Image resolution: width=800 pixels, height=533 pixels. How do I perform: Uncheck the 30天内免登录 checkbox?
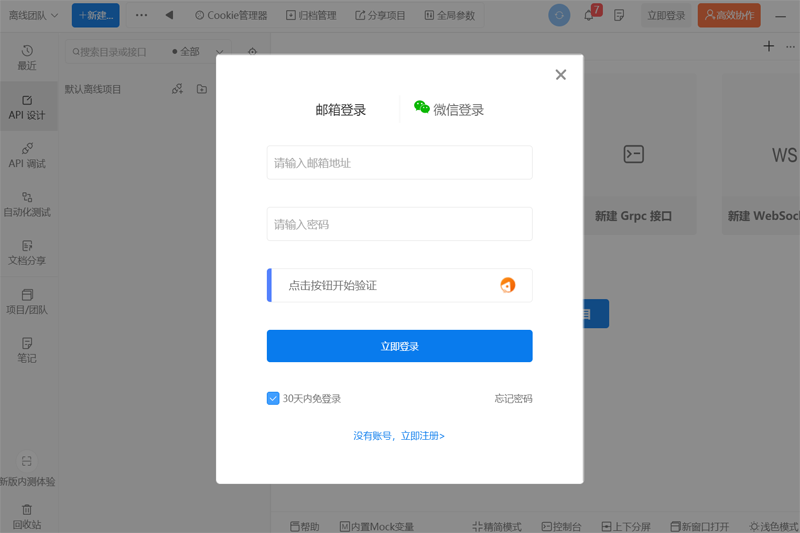click(x=273, y=398)
